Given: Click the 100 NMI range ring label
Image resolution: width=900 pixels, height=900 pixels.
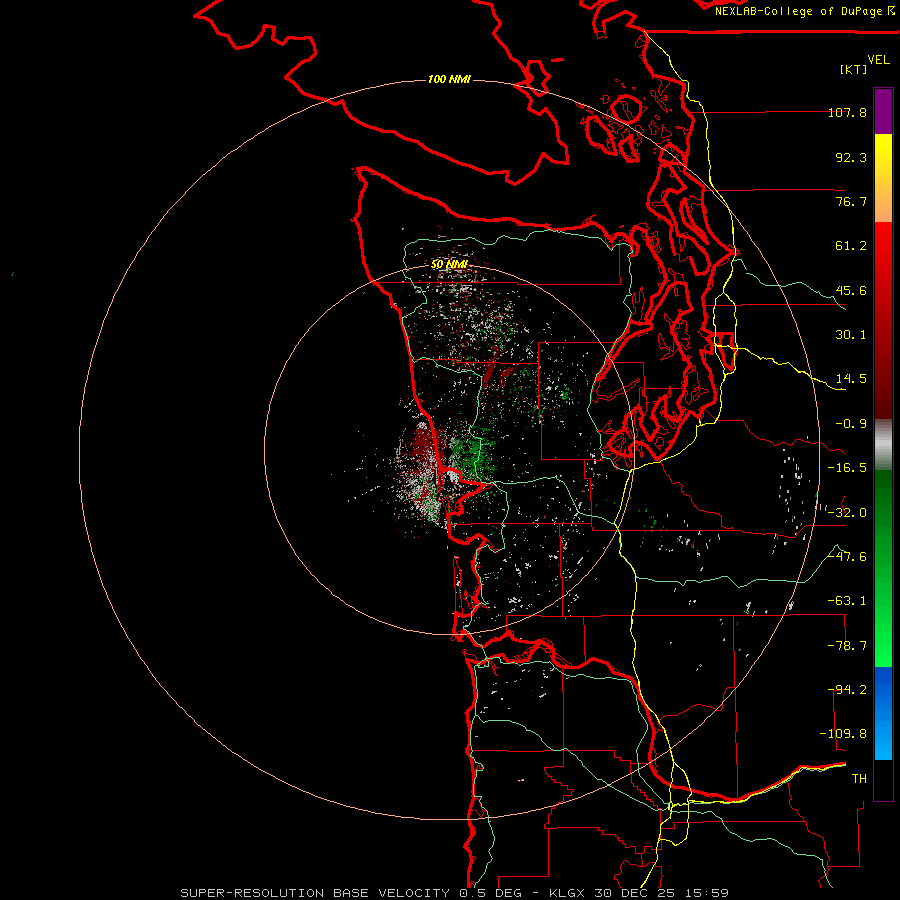Looking at the screenshot, I should 449,79.
